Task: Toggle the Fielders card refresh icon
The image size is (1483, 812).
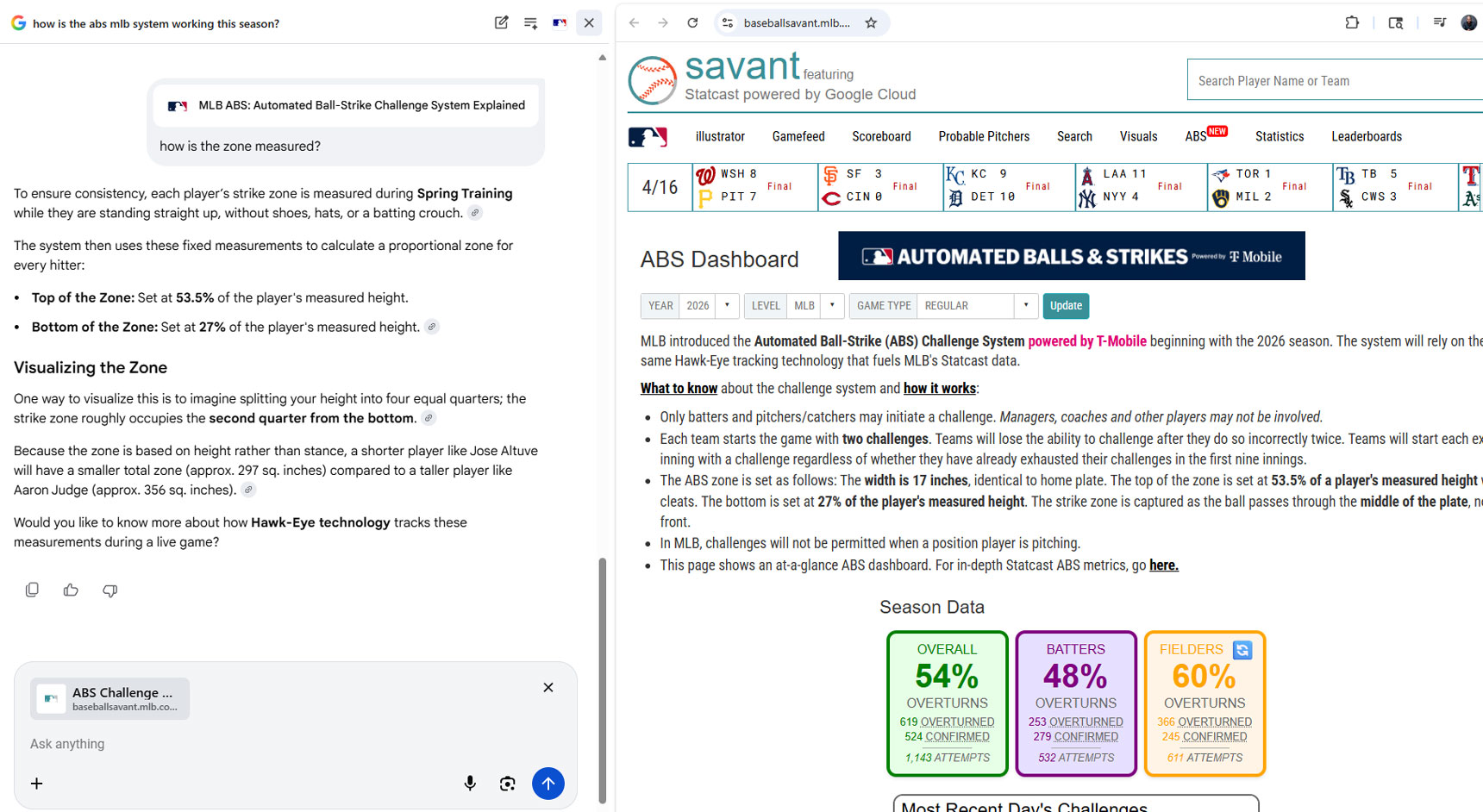Action: click(x=1242, y=650)
